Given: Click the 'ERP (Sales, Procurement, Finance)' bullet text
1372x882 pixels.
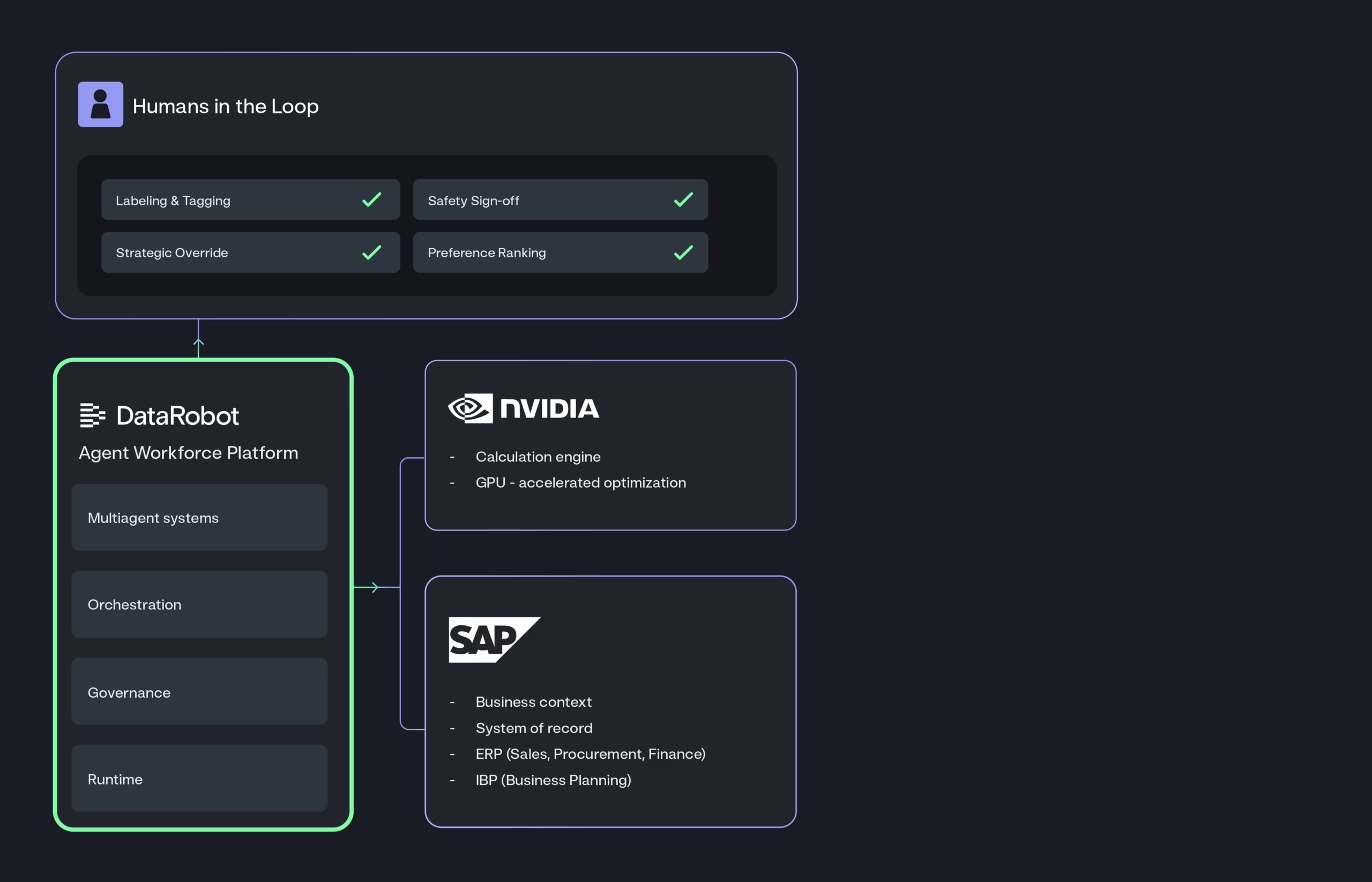Looking at the screenshot, I should point(591,754).
